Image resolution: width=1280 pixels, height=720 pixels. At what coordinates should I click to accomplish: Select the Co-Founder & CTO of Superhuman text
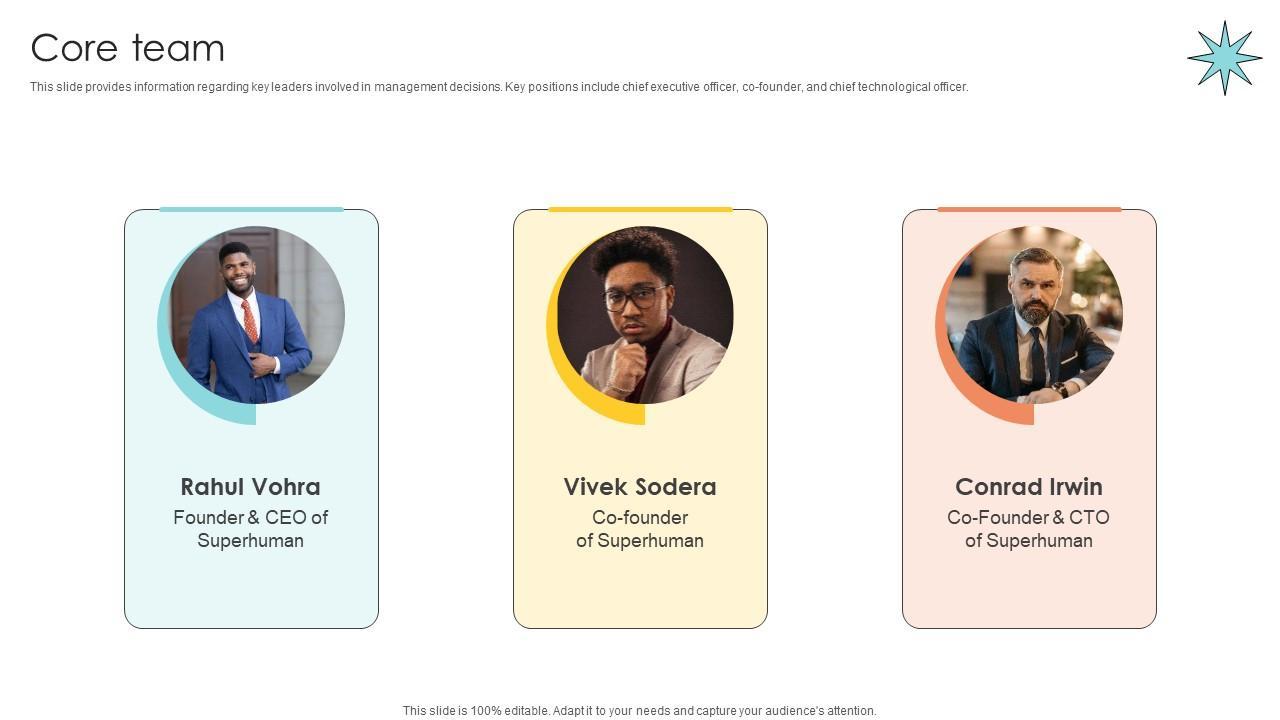coord(1029,529)
